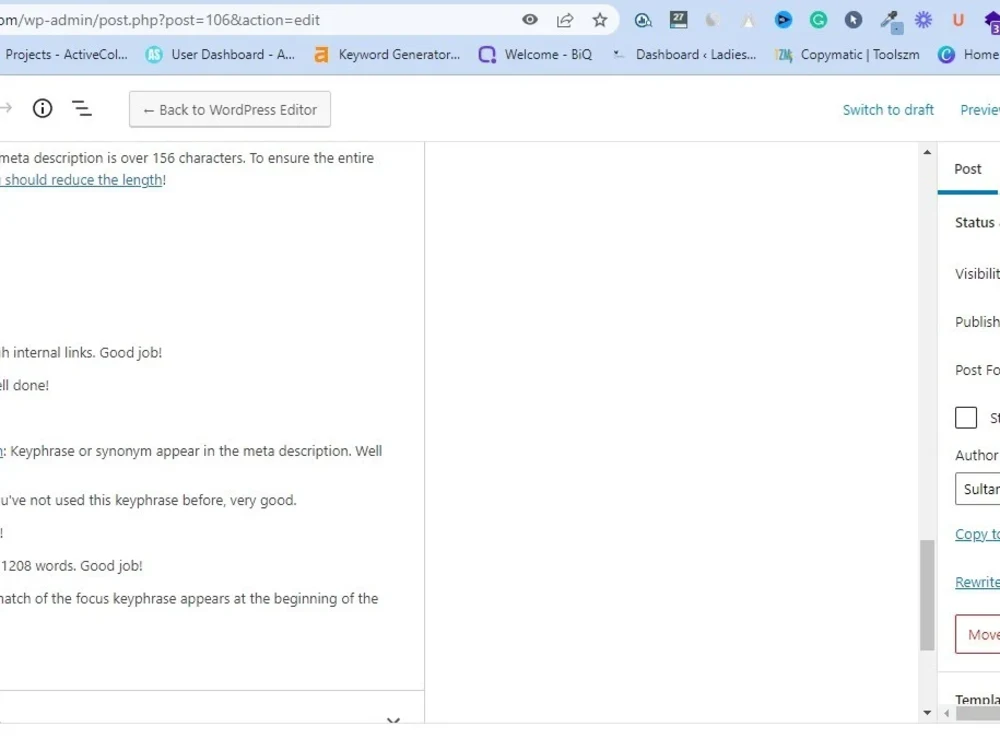The width and height of the screenshot is (1000, 750).
Task: Open the eyedropper color picker extension
Action: coord(890,21)
